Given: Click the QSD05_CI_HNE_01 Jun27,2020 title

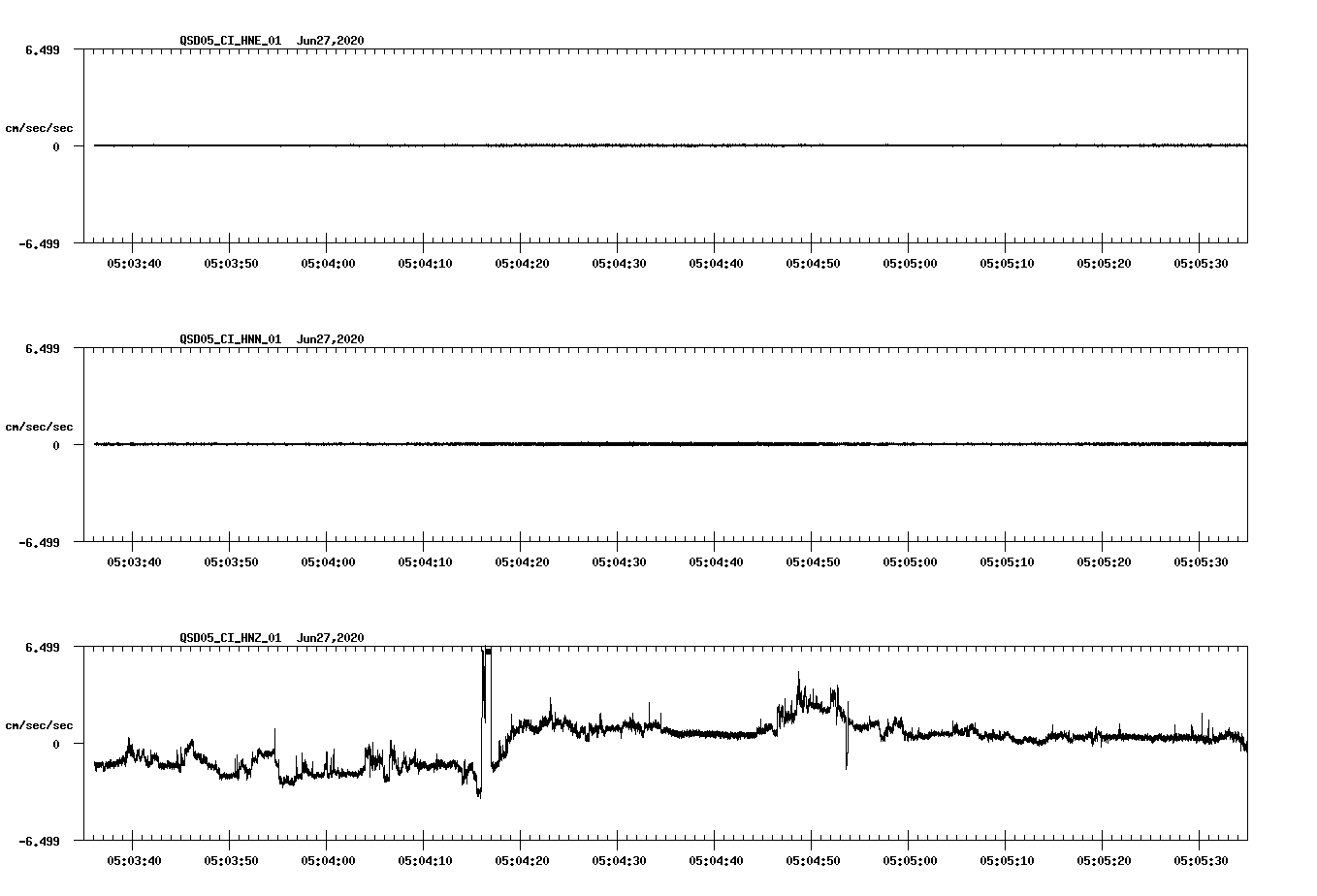Looking at the screenshot, I should coord(272,41).
